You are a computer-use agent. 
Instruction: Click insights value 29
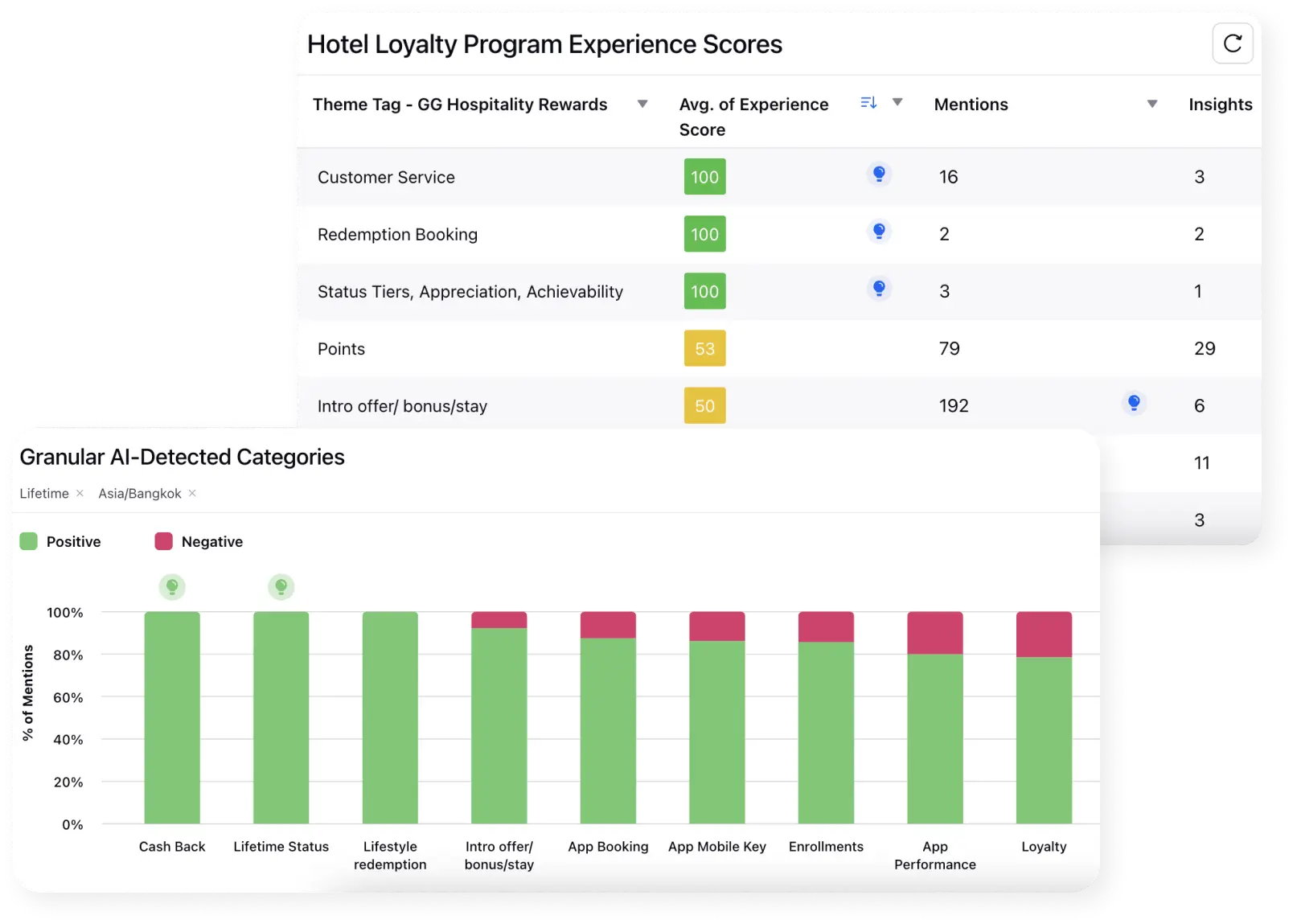click(1205, 348)
